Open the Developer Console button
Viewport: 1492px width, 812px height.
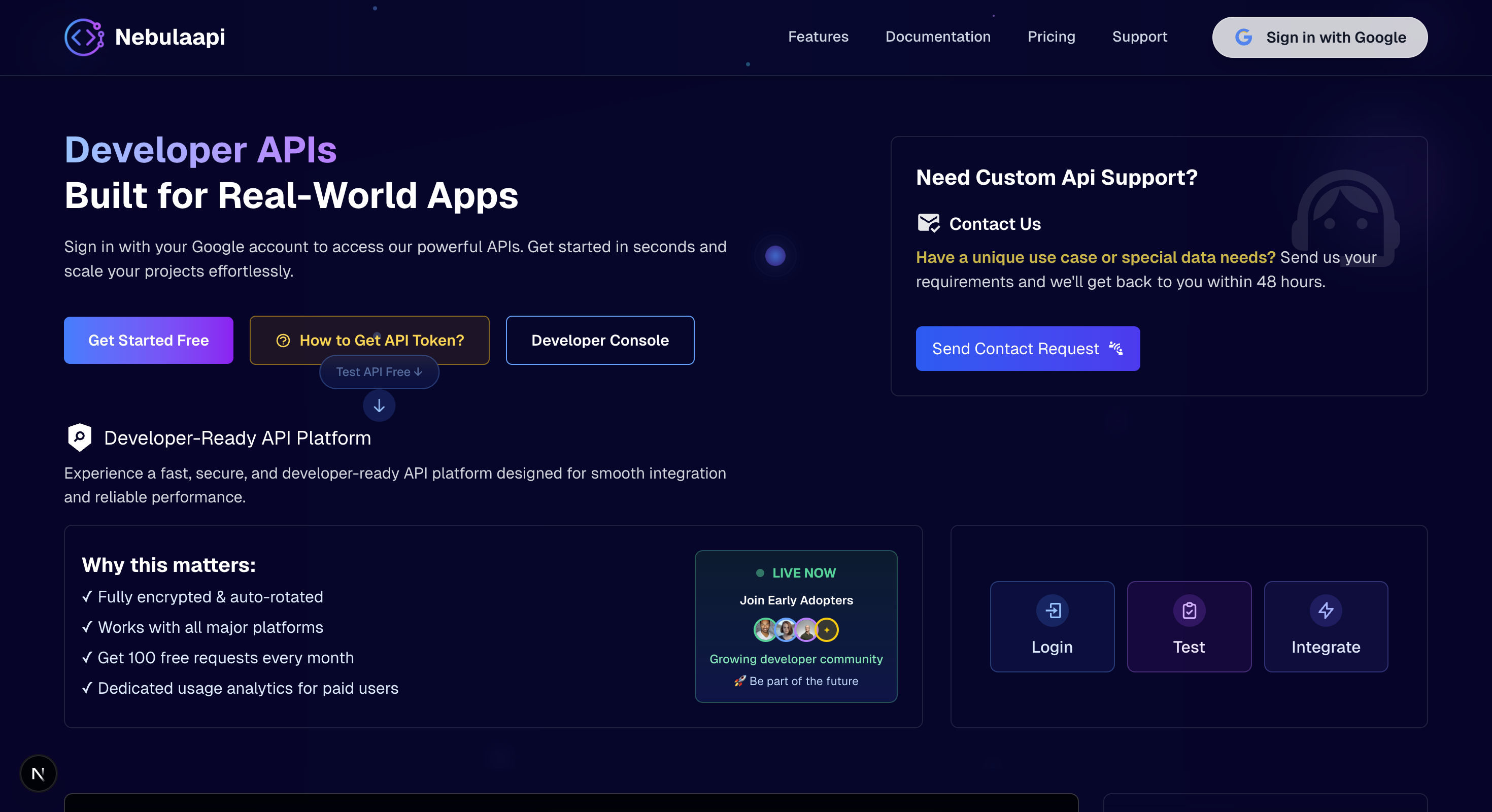599,341
